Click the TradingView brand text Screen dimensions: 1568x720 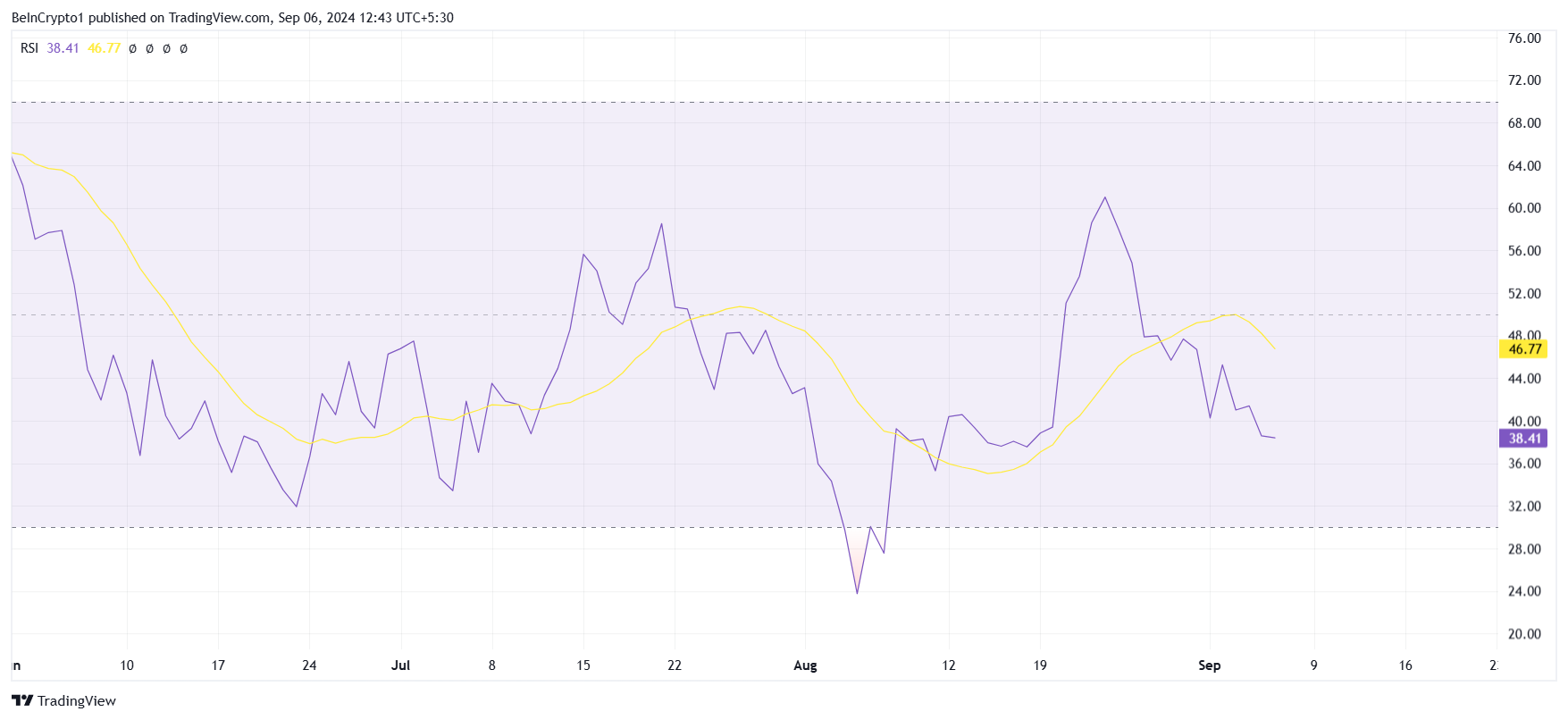tap(77, 700)
